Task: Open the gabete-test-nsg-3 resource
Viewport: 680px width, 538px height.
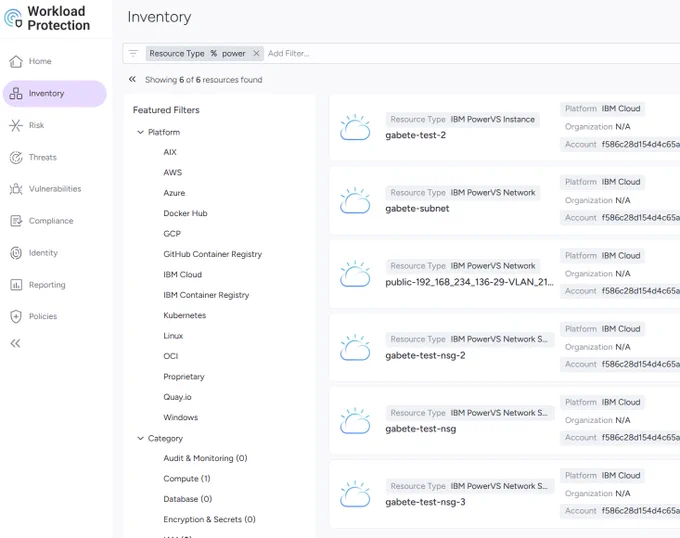Action: pyautogui.click(x=425, y=502)
